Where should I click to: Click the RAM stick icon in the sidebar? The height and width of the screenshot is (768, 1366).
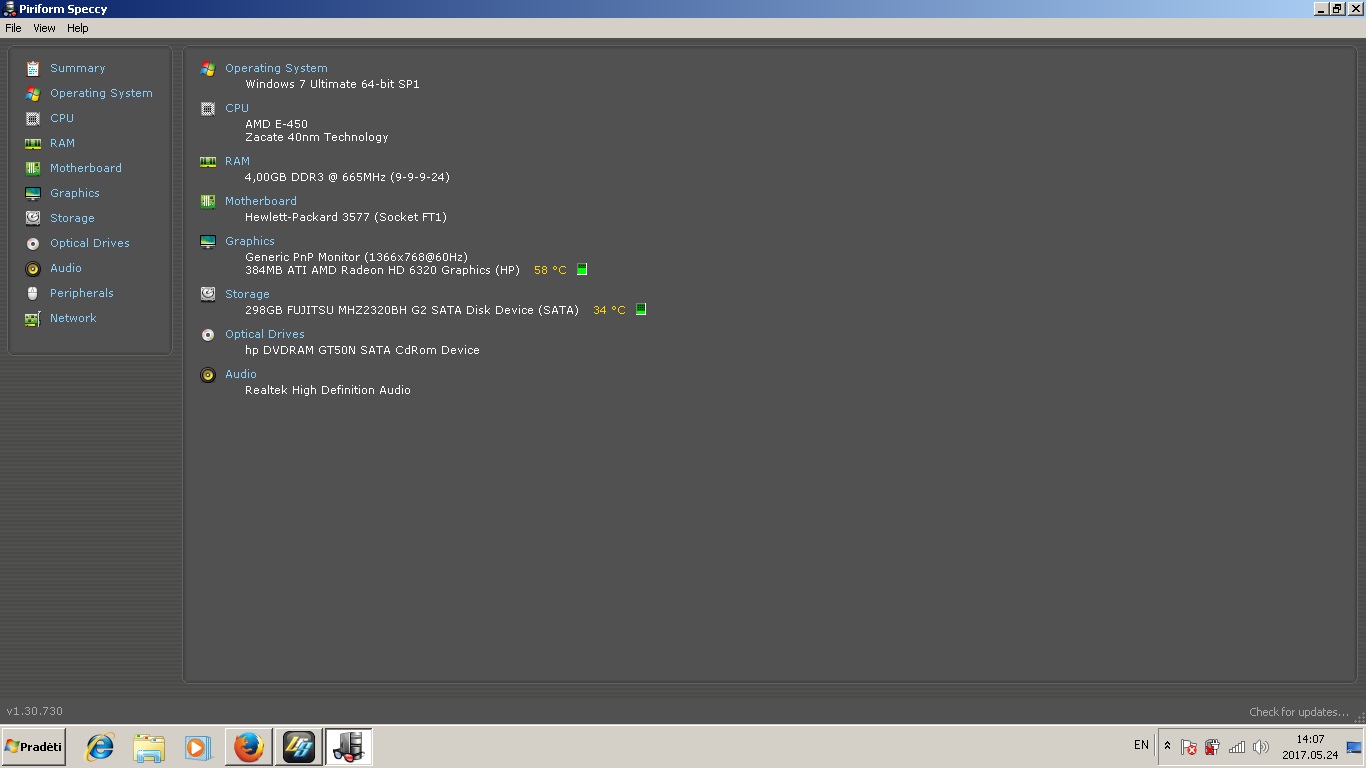tap(33, 143)
